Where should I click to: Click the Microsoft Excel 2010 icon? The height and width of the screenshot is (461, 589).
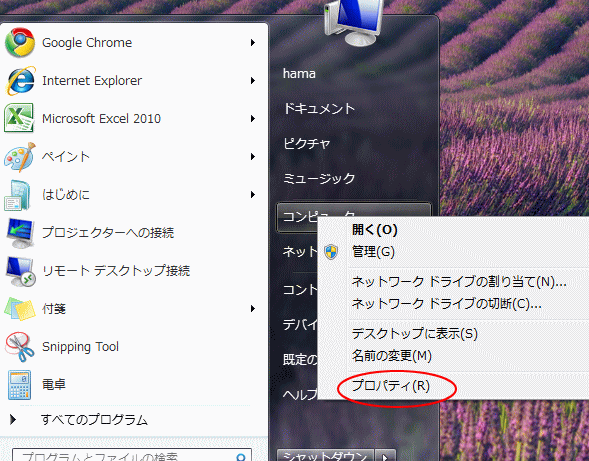pyautogui.click(x=19, y=118)
